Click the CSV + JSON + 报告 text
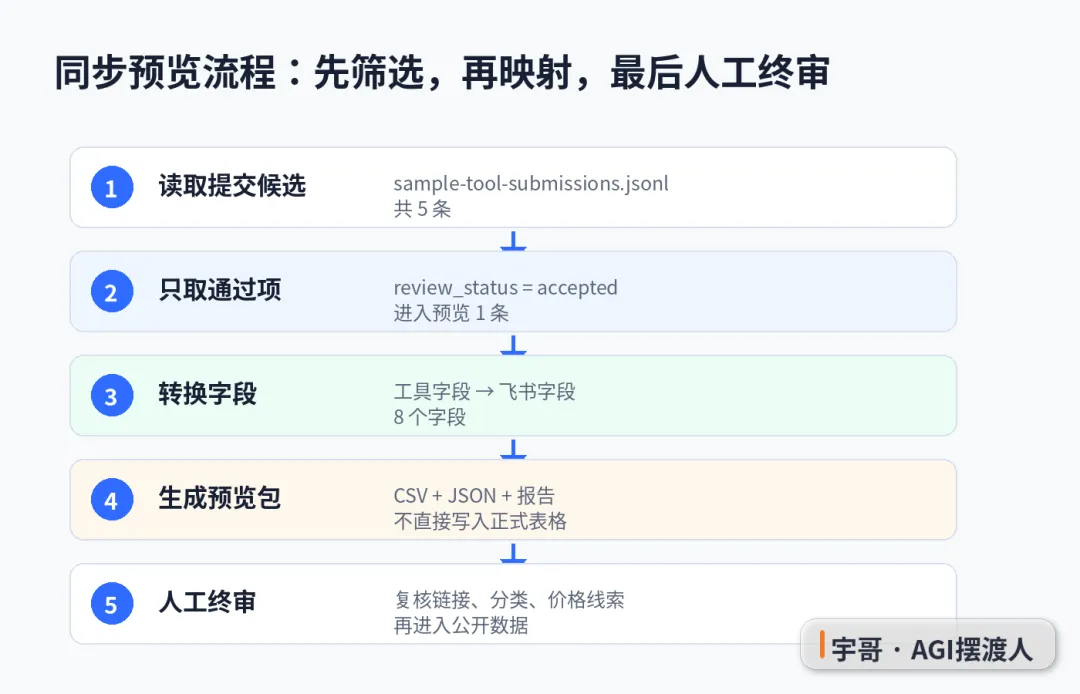Screen dimensions: 1080x694 coord(474,496)
